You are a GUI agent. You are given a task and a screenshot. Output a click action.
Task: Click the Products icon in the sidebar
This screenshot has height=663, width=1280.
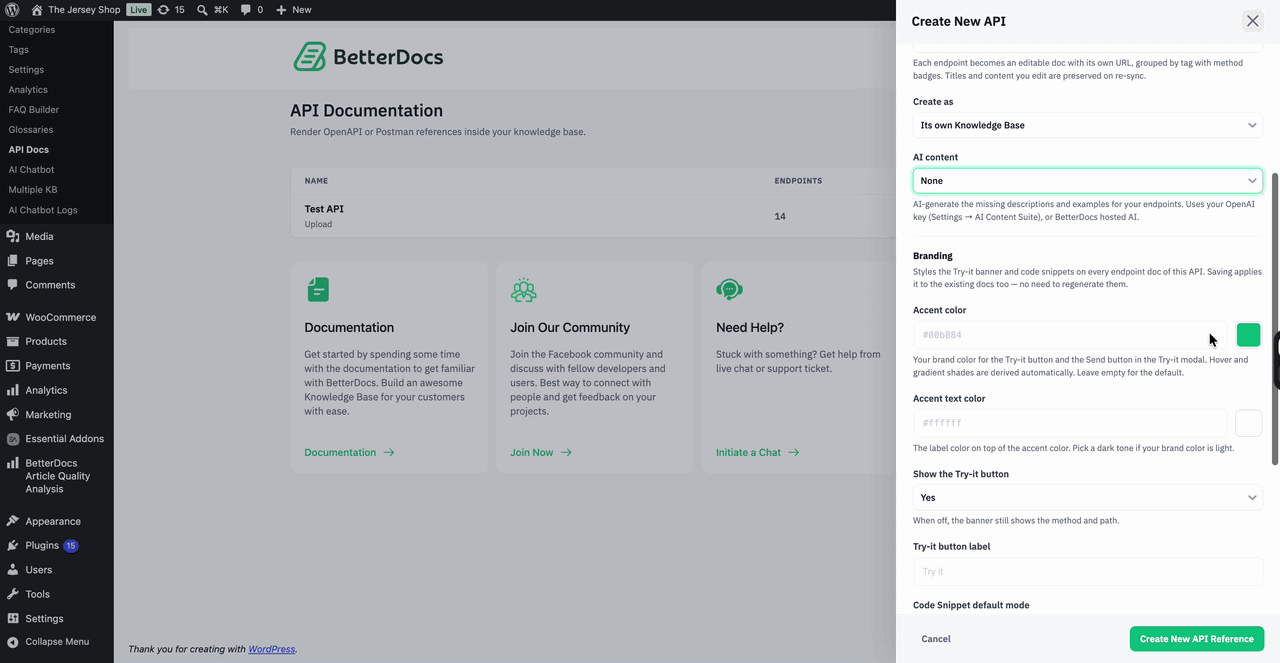tap(13, 341)
